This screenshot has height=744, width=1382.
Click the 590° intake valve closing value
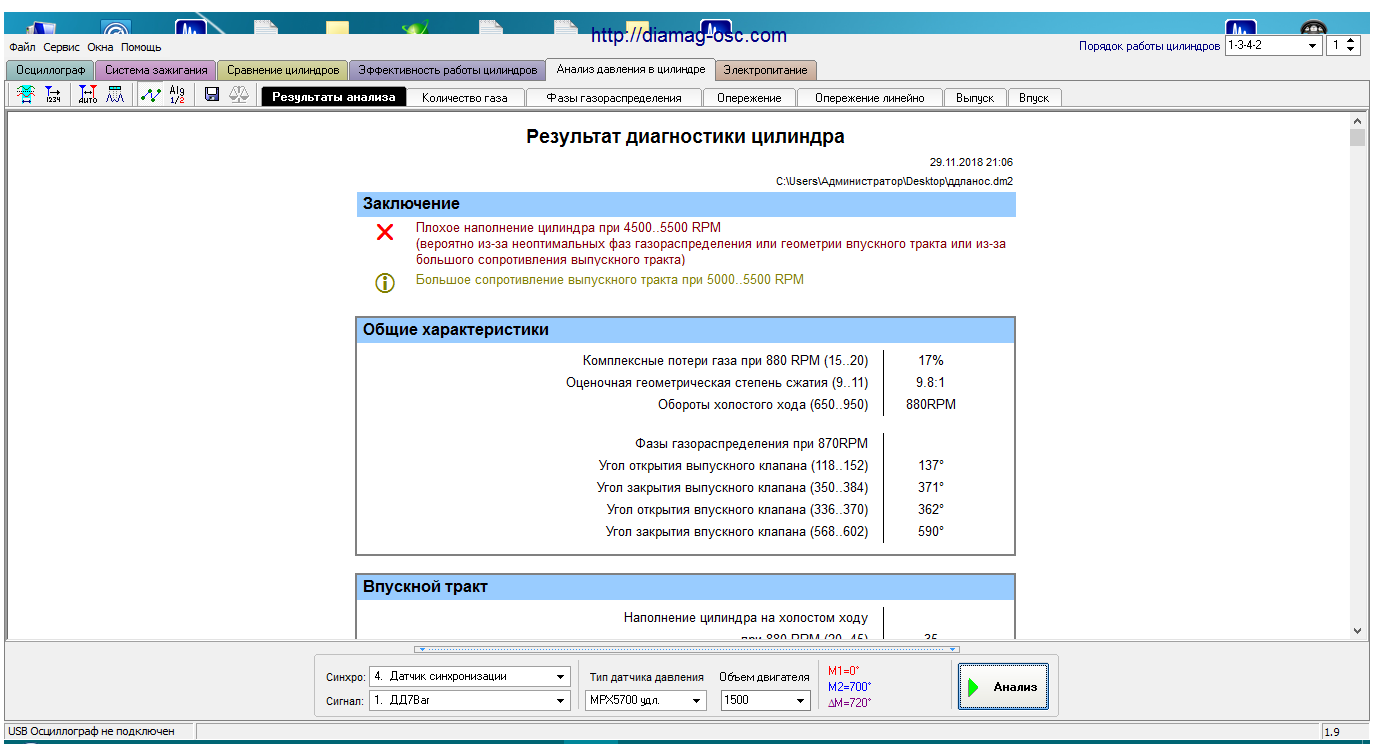tap(931, 531)
